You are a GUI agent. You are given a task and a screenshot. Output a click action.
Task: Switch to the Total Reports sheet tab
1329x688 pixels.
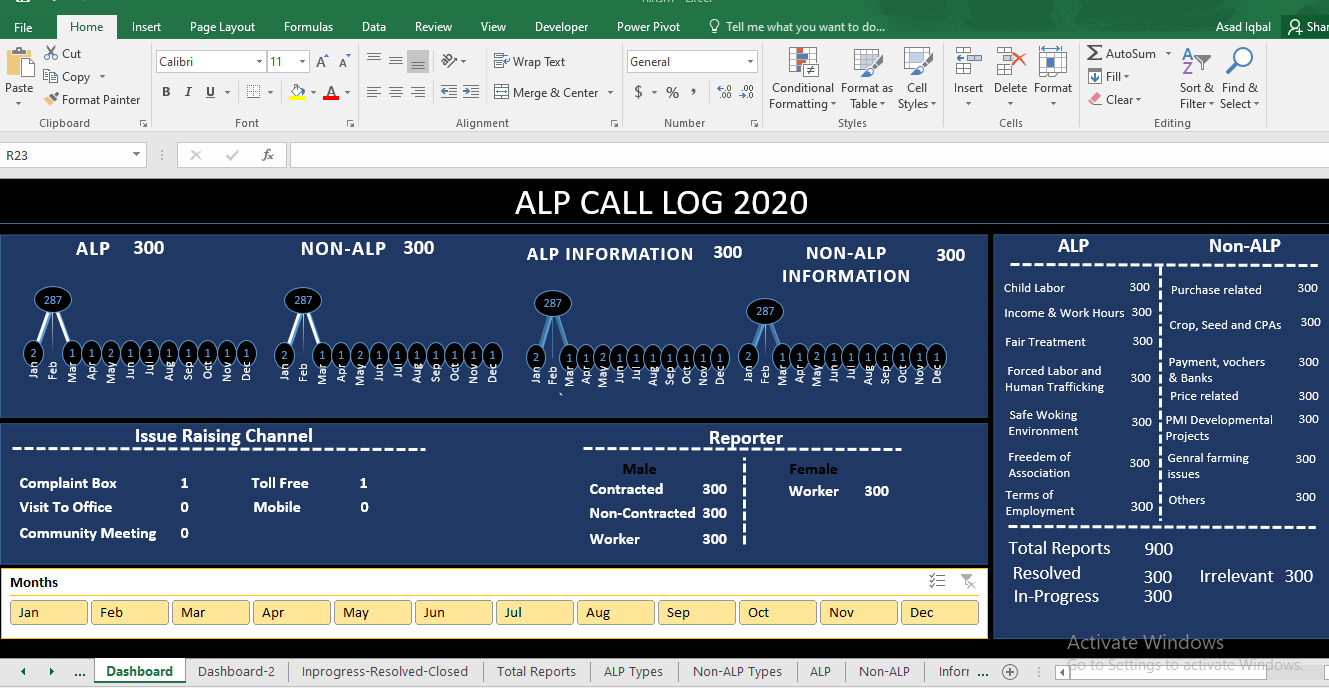pos(536,671)
